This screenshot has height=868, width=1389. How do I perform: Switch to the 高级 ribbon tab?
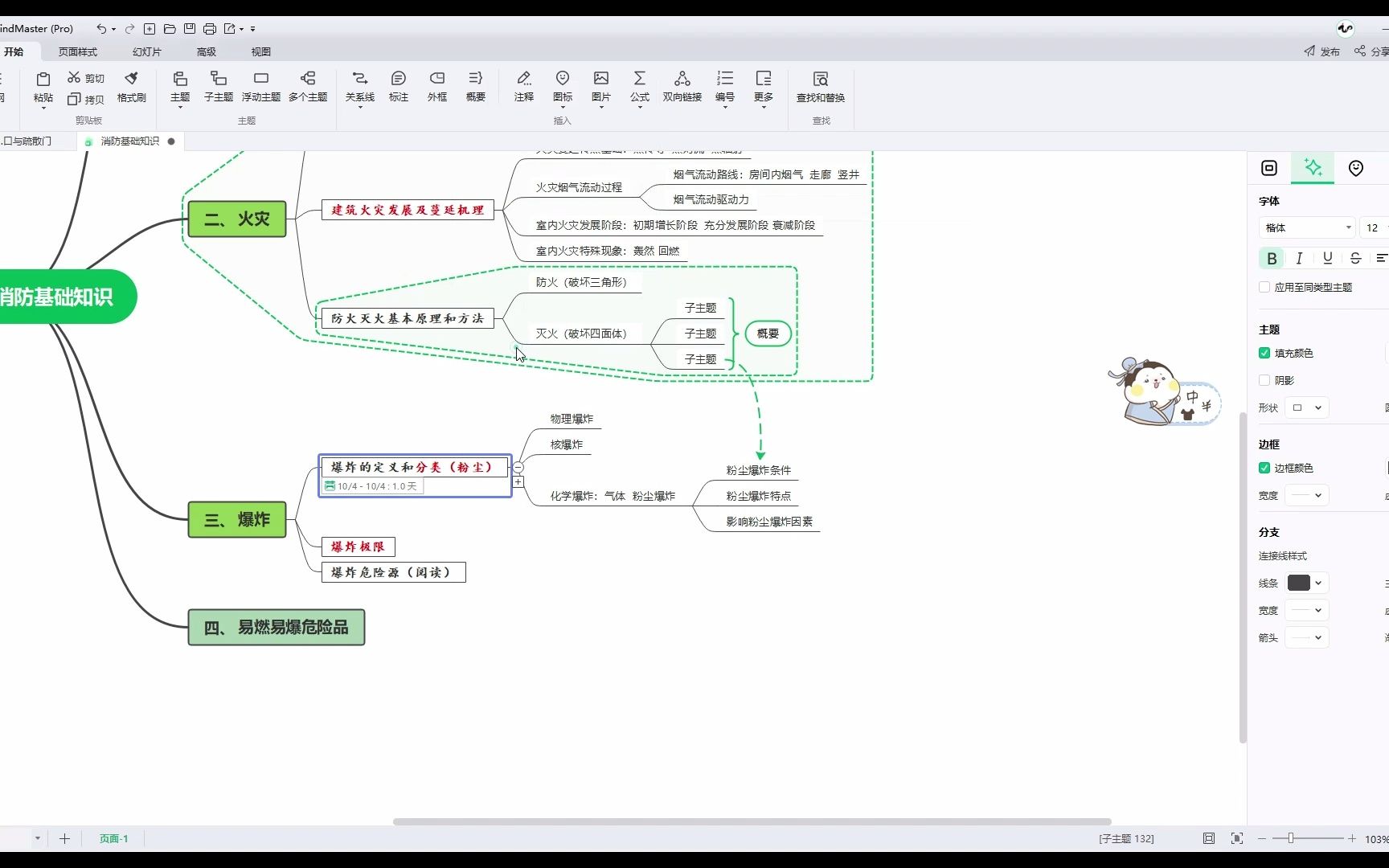(207, 51)
